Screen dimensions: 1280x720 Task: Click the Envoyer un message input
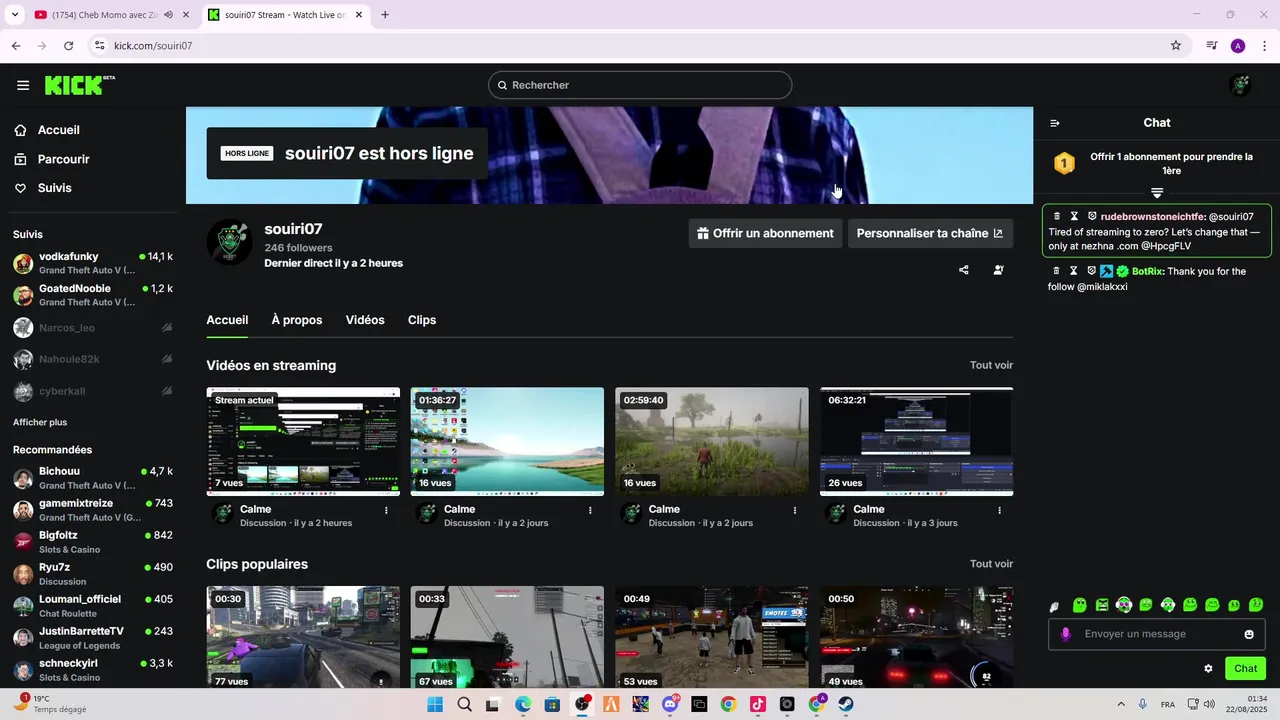(x=1156, y=634)
